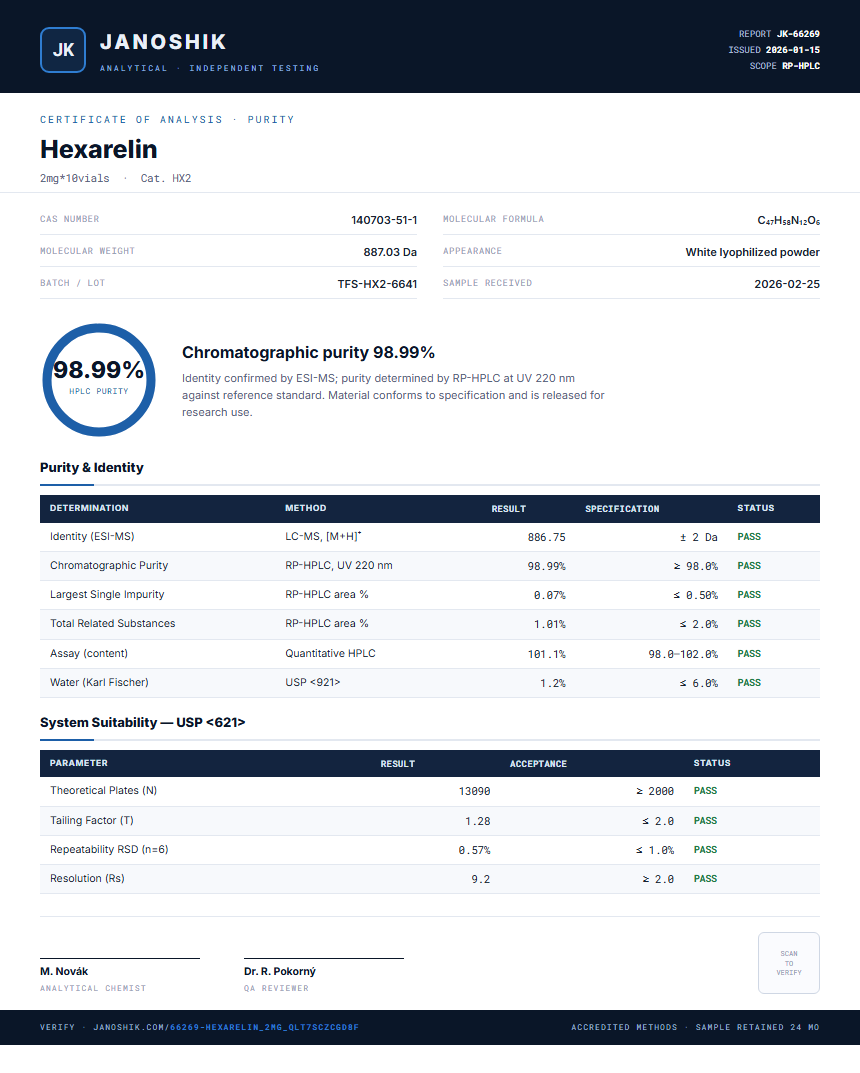The image size is (860, 1073).
Task: Click ACCREDITED METHODS footer text
Action: [x=624, y=1027]
